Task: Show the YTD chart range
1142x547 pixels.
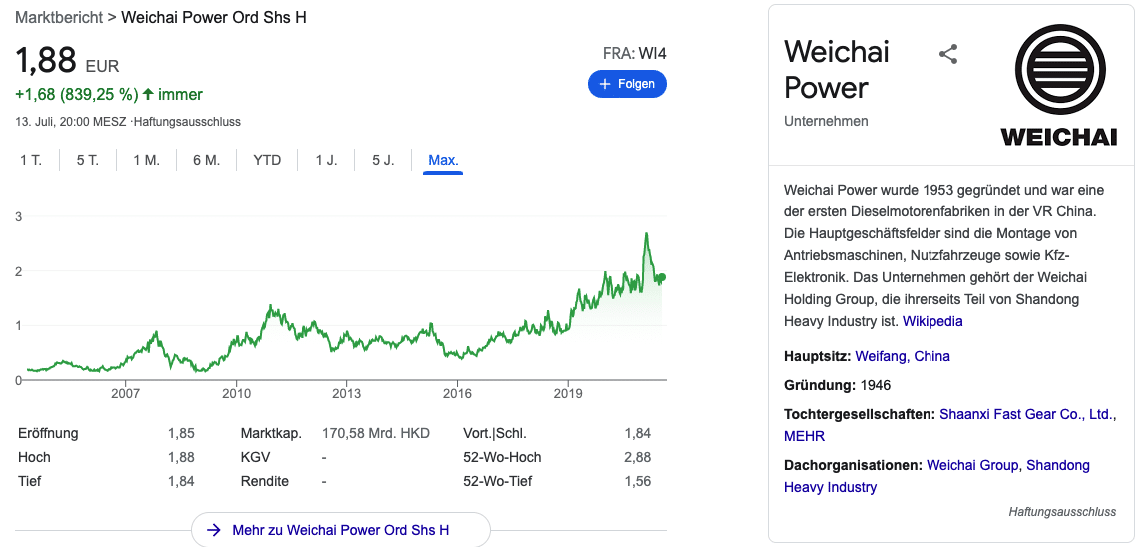Action: 267,160
